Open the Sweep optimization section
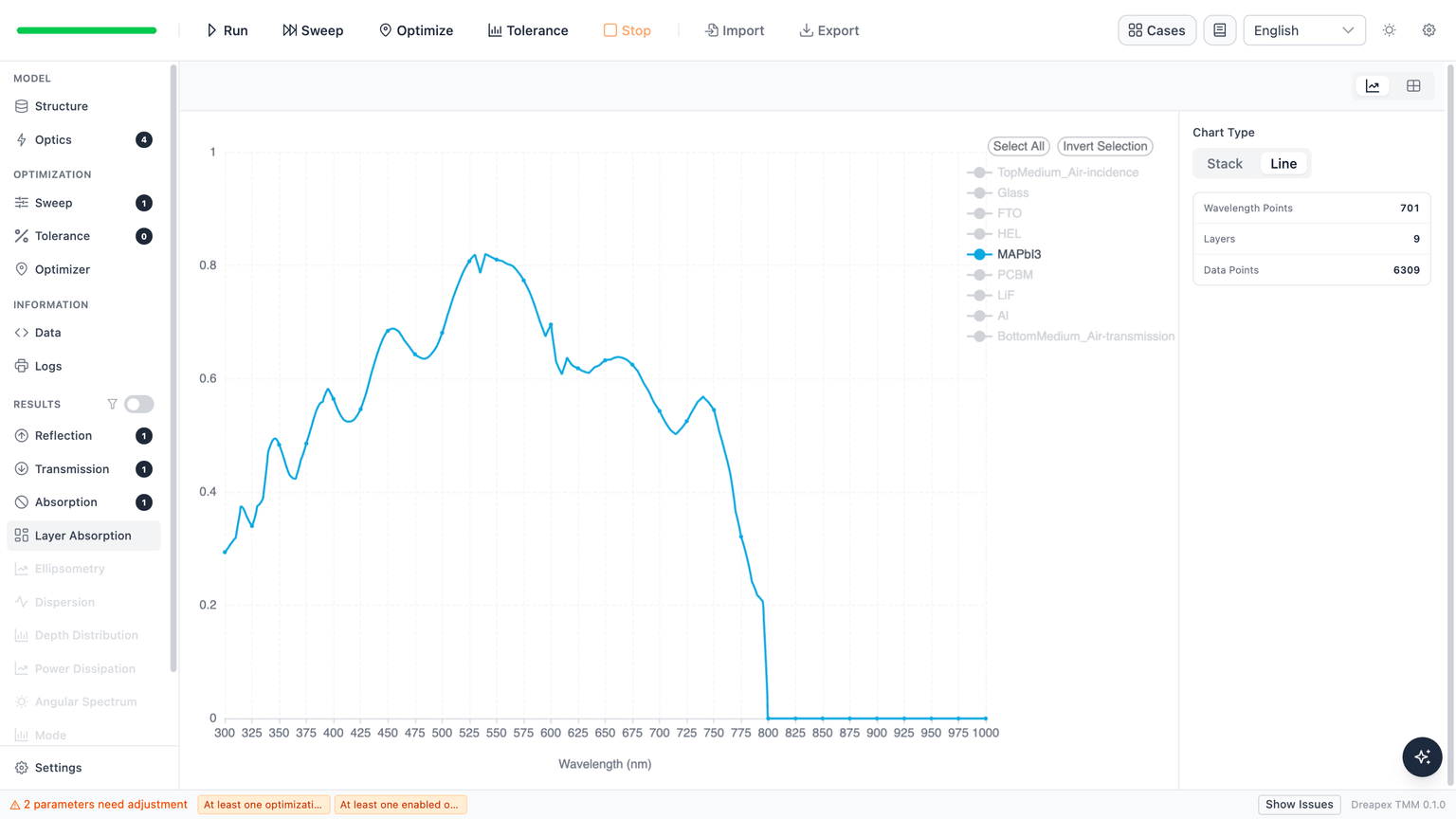1456x819 pixels. 83,203
